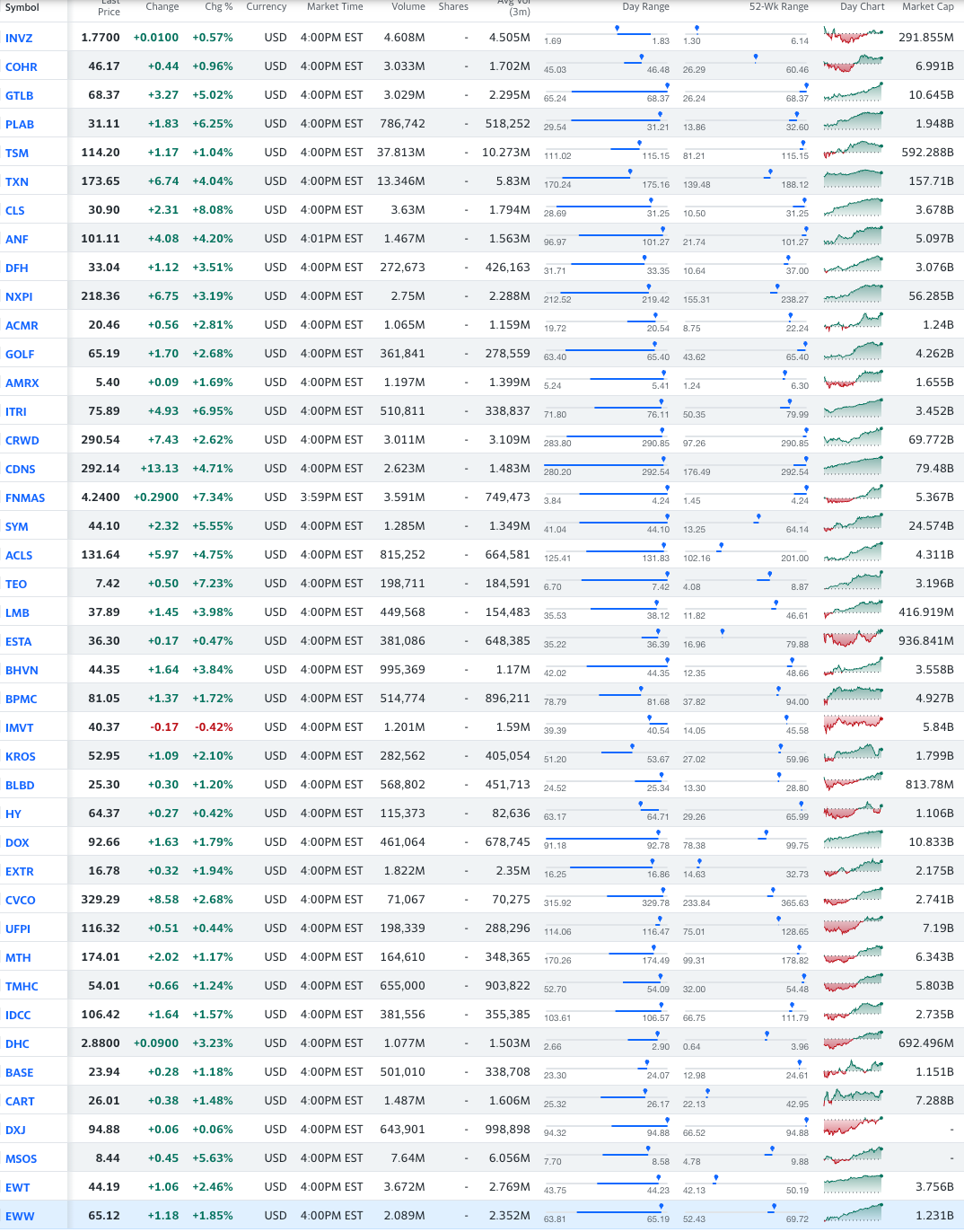Open the BASE day chart thumbnail

coord(854,1071)
